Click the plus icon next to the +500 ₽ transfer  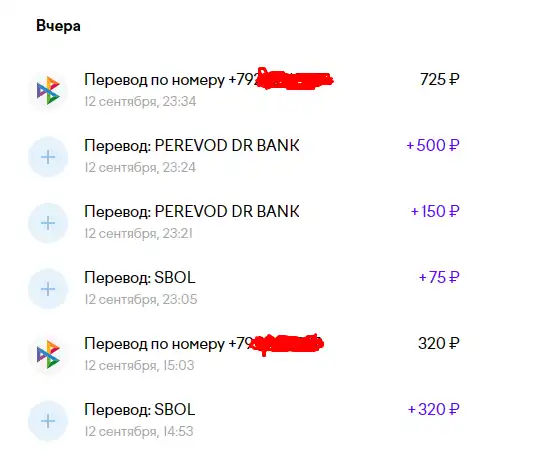(48, 157)
